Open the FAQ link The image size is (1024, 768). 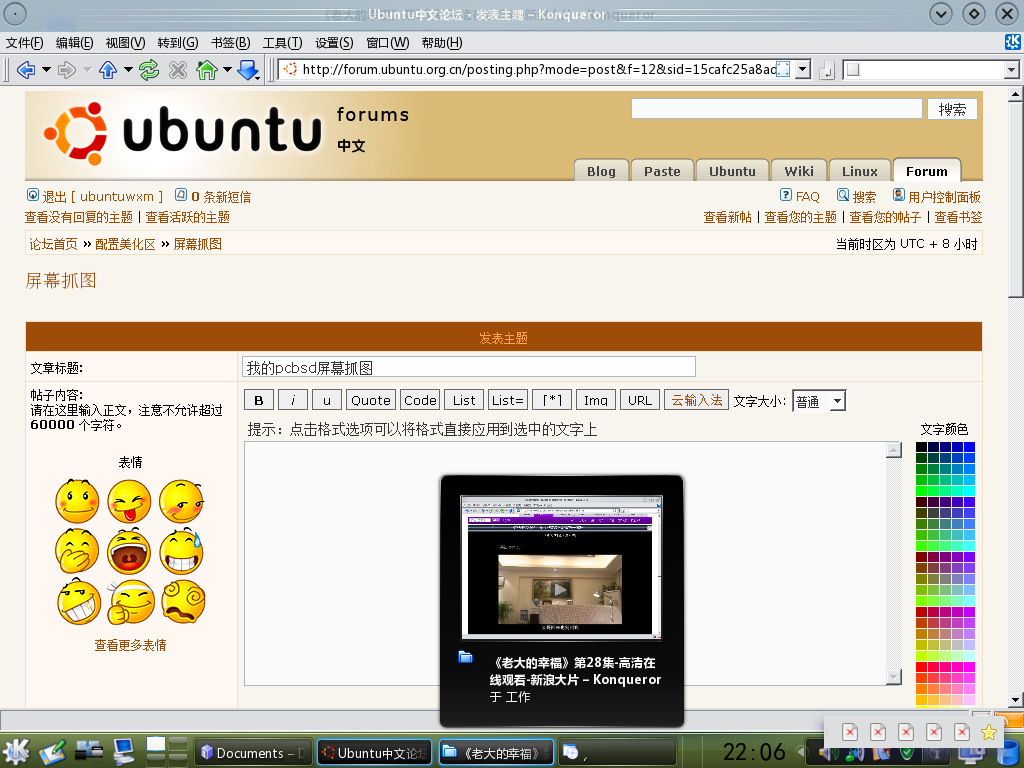[807, 197]
